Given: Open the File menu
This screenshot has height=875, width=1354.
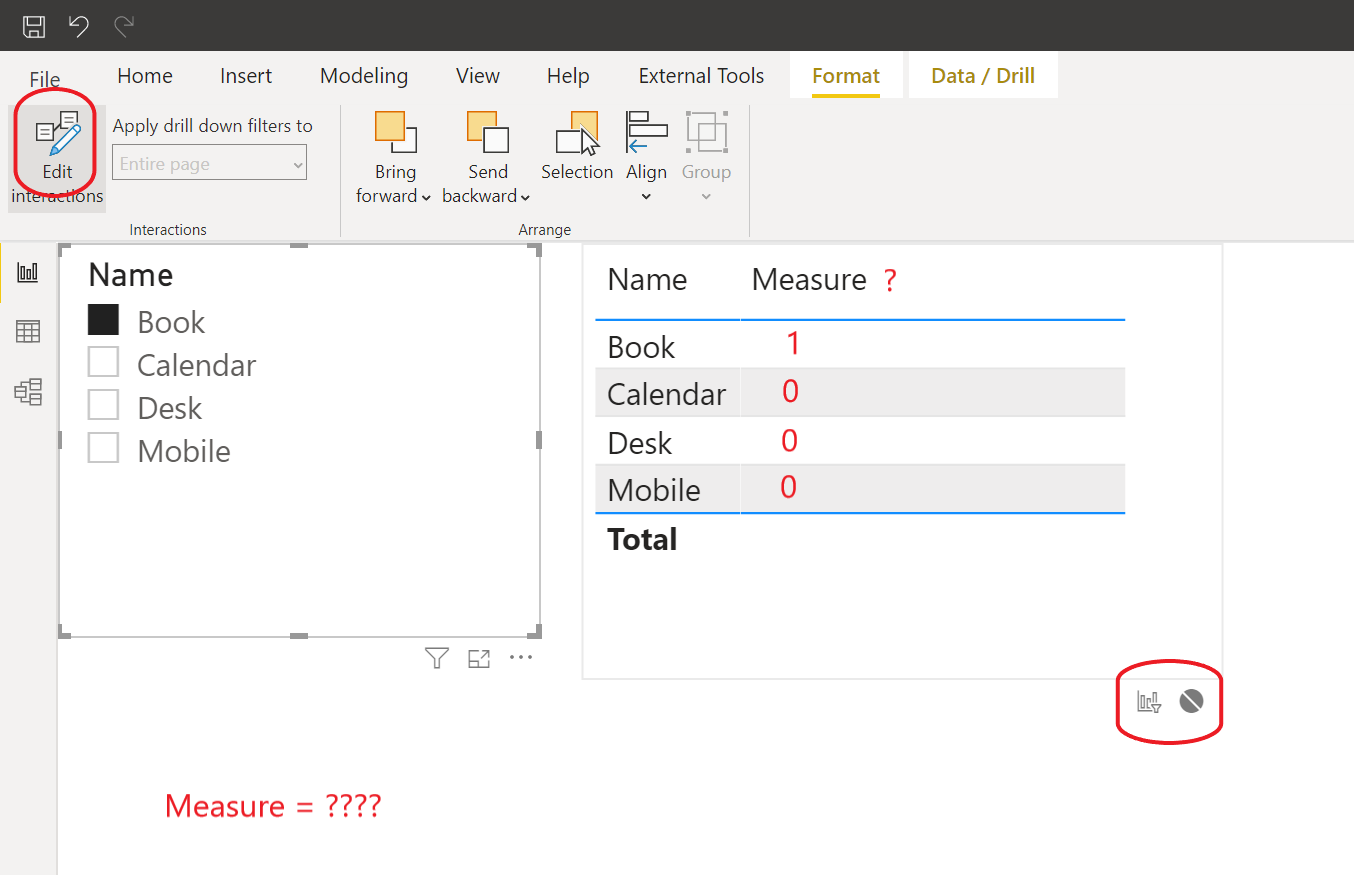Looking at the screenshot, I should pyautogui.click(x=45, y=79).
